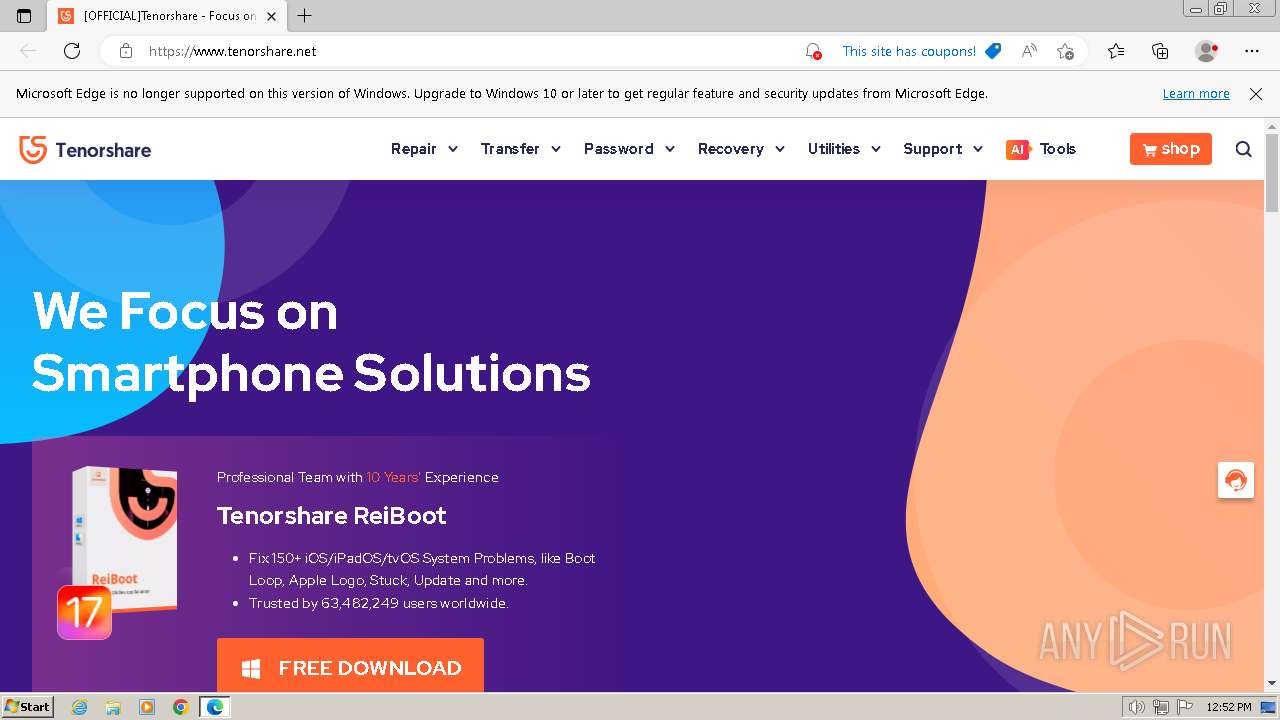Click the taskbar clock 12:52 PM

coord(1229,707)
